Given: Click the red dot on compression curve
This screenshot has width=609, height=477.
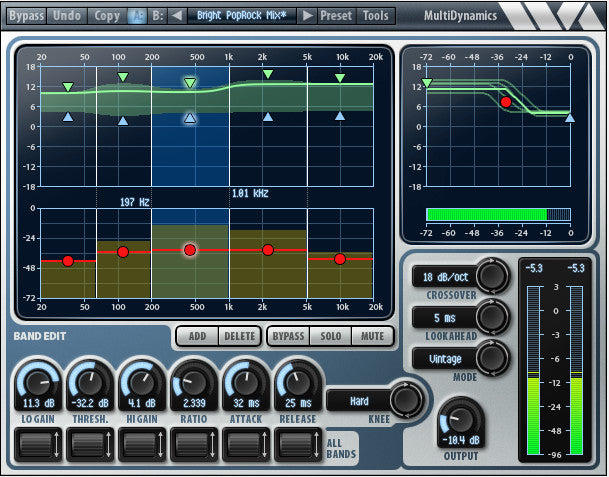Looking at the screenshot, I should coord(506,102).
